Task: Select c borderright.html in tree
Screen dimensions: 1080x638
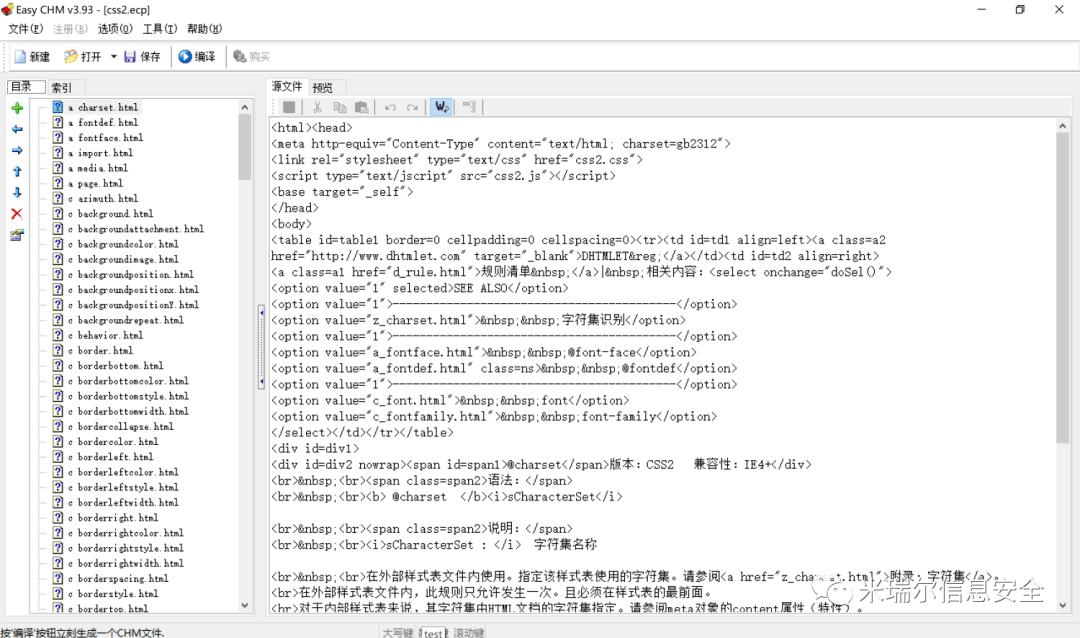Action: click(x=113, y=517)
